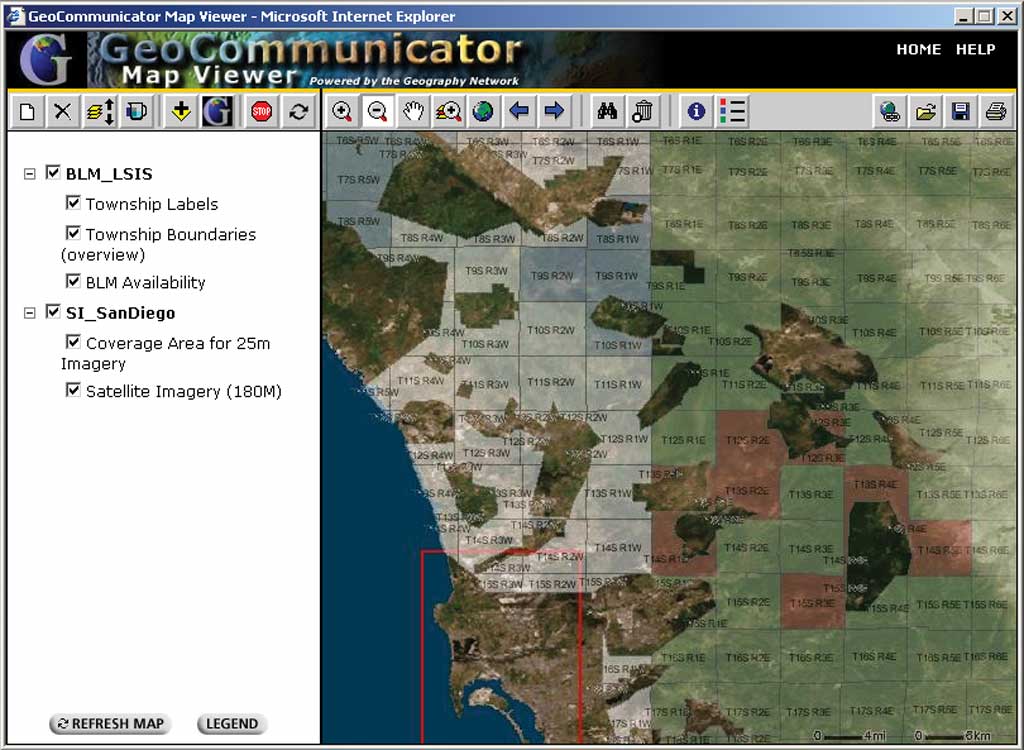Click the globe with link chain icon
Screen dimensions: 1024x750
pyautogui.click(x=889, y=112)
